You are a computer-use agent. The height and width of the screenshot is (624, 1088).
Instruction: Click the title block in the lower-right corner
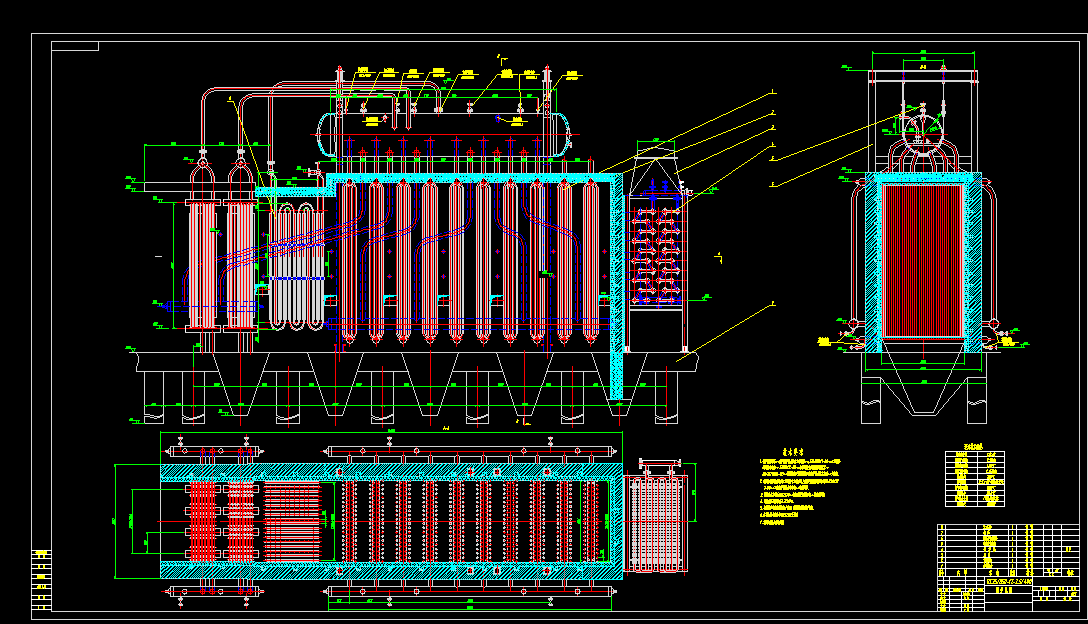point(1008,568)
